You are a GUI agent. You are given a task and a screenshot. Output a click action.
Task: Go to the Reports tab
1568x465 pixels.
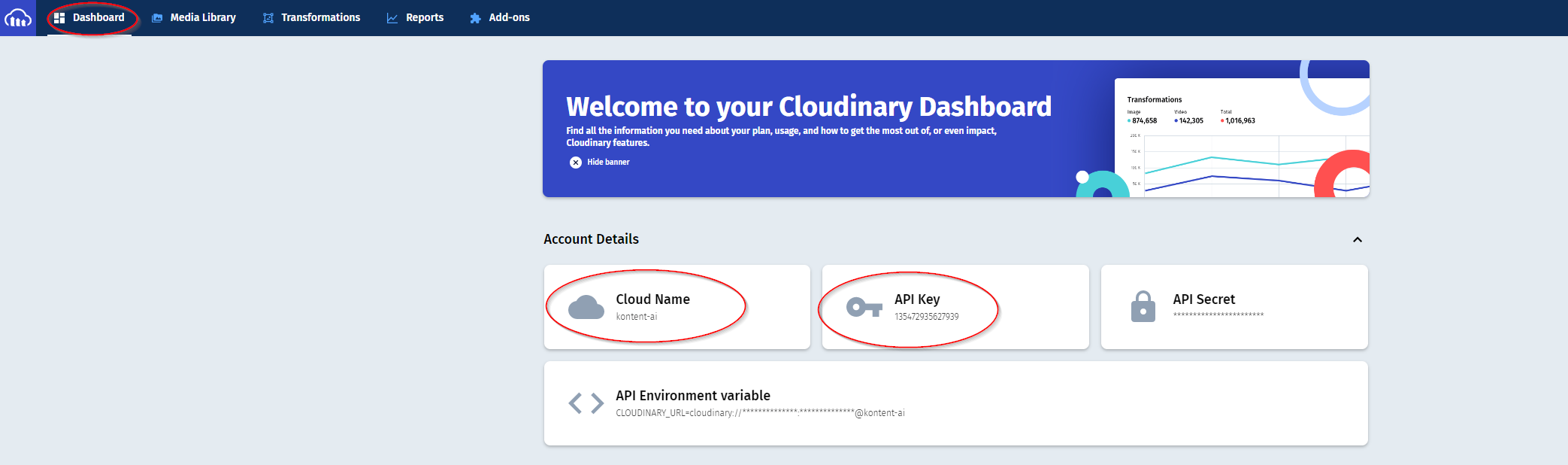point(415,17)
